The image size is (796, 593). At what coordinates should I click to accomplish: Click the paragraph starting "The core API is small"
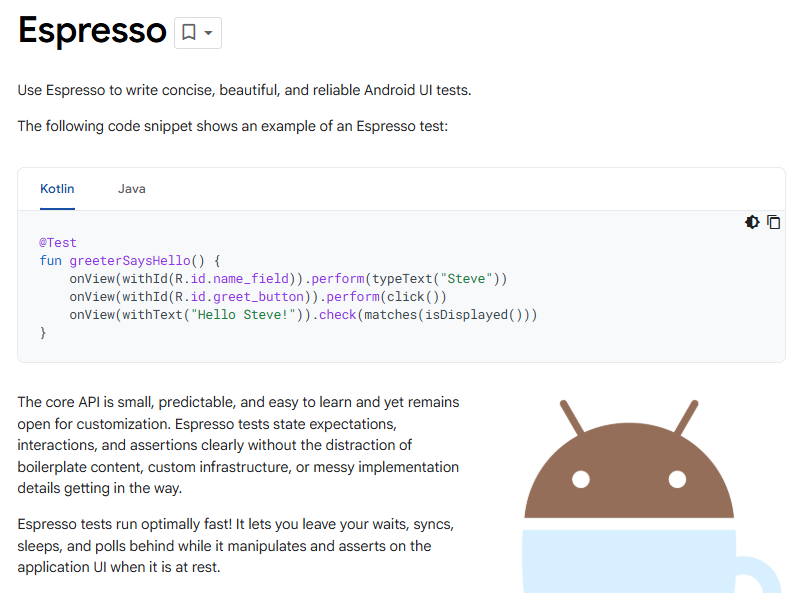(x=239, y=445)
